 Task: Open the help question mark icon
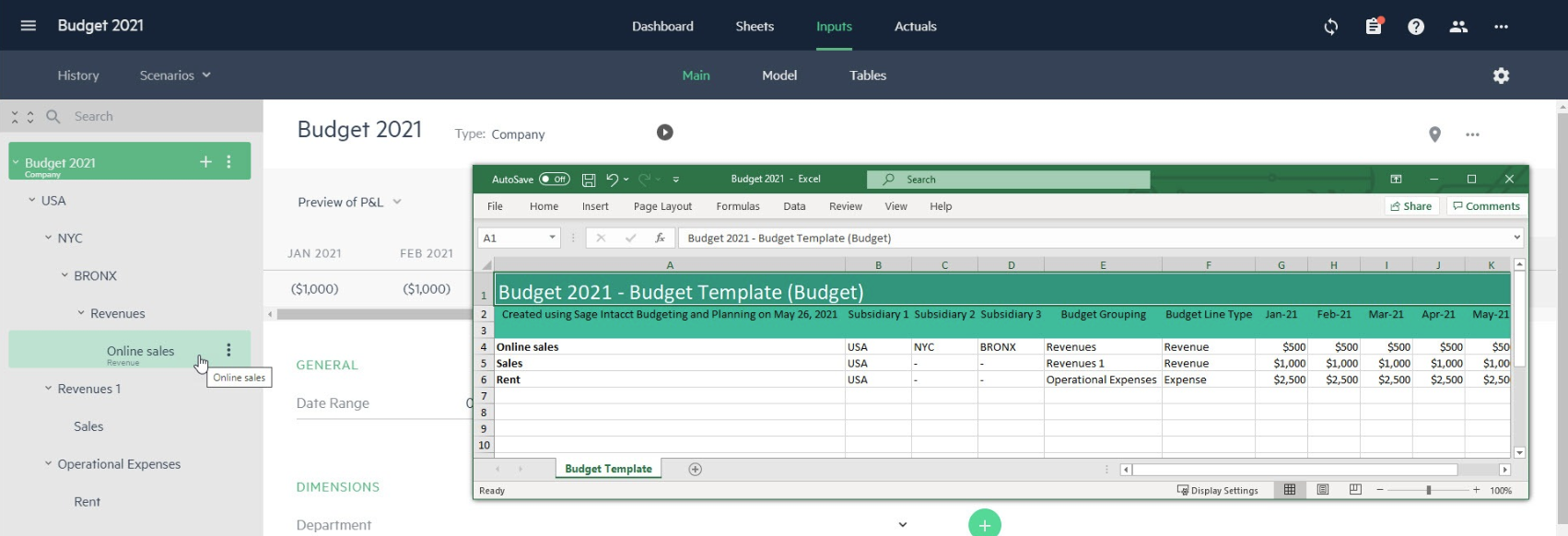pyautogui.click(x=1416, y=27)
